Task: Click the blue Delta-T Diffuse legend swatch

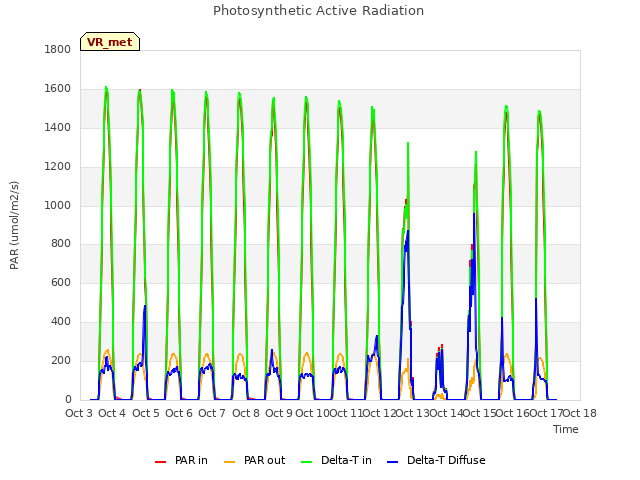Action: 392,462
